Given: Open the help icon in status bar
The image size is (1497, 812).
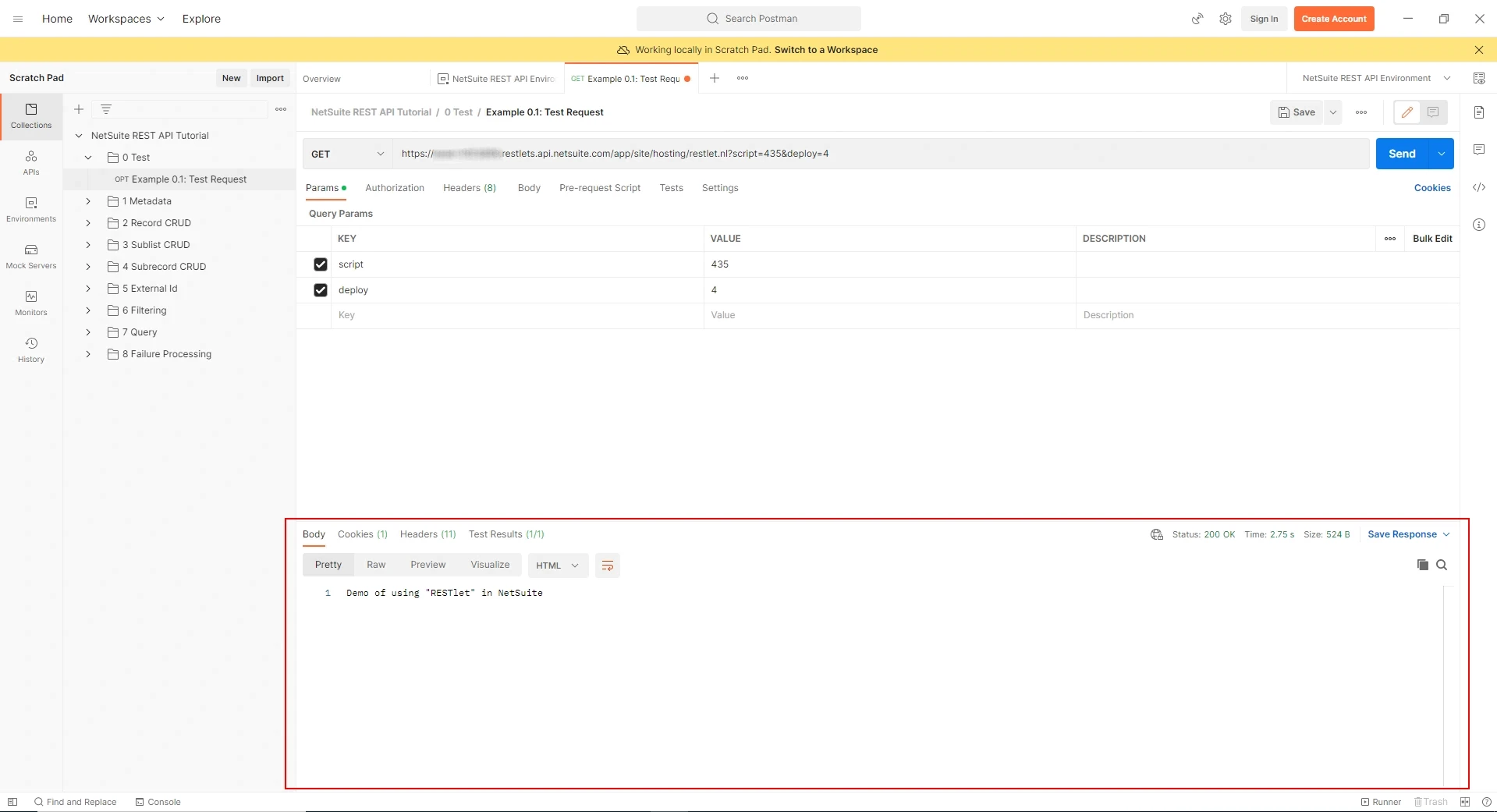Looking at the screenshot, I should coord(1487,802).
